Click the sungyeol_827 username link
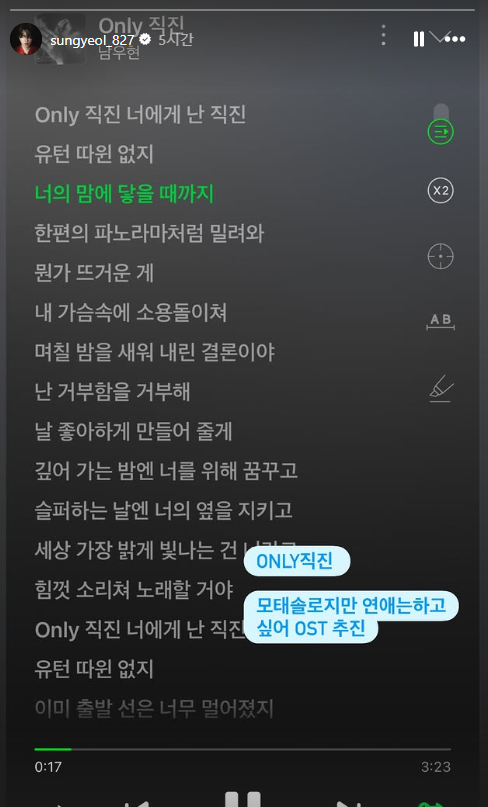The height and width of the screenshot is (807, 488). (x=92, y=40)
